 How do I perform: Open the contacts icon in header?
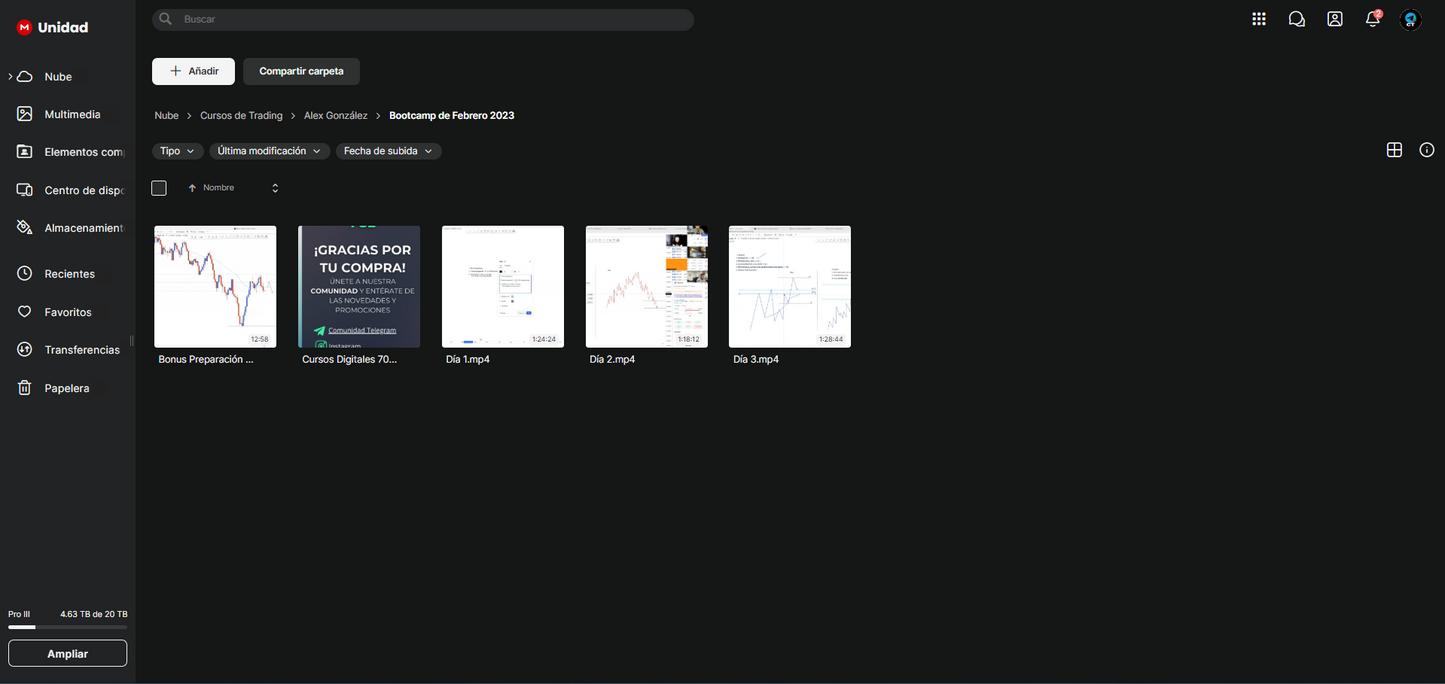click(1334, 19)
